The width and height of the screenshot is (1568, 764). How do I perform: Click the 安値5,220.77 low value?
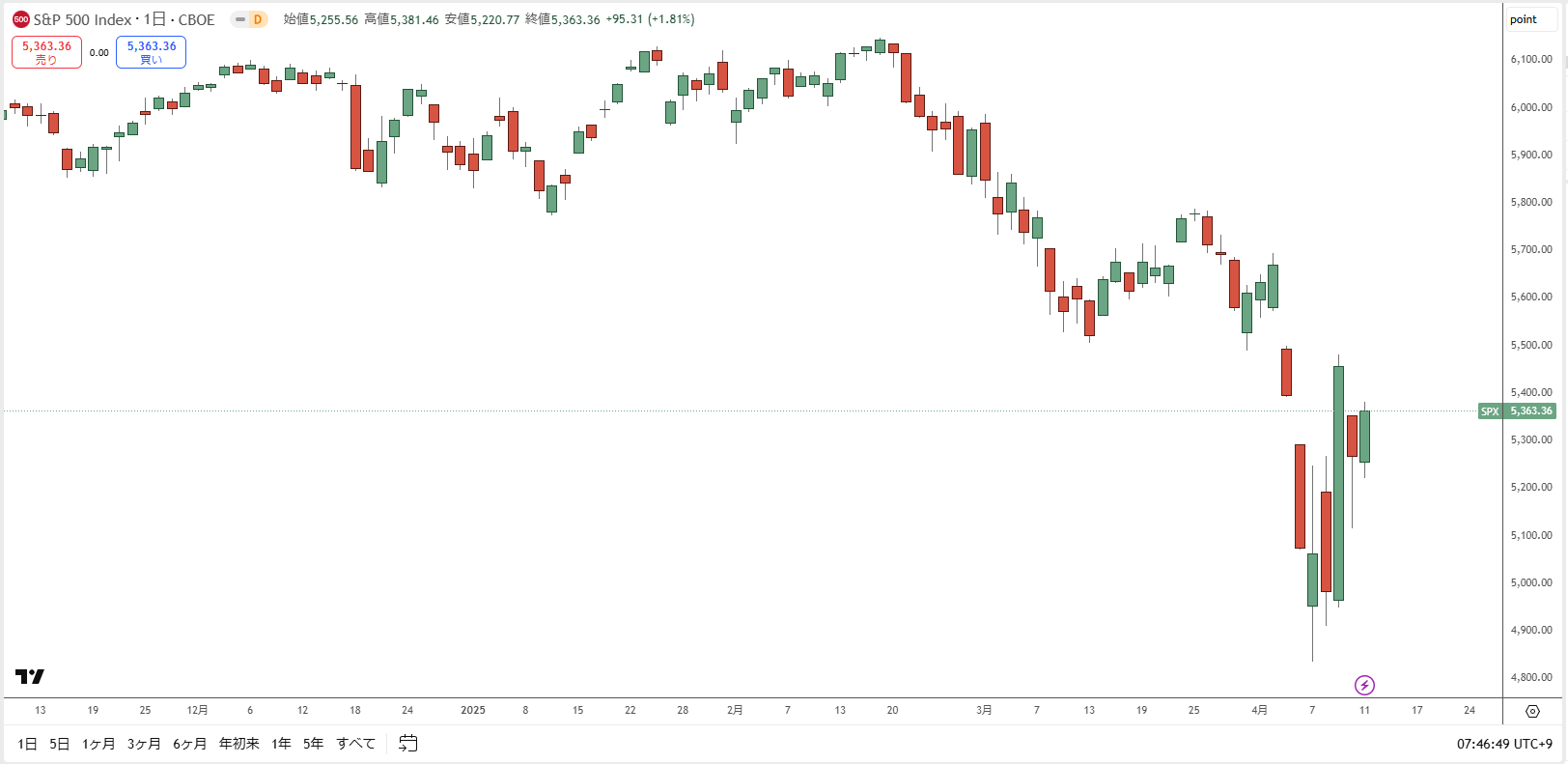coord(482,19)
